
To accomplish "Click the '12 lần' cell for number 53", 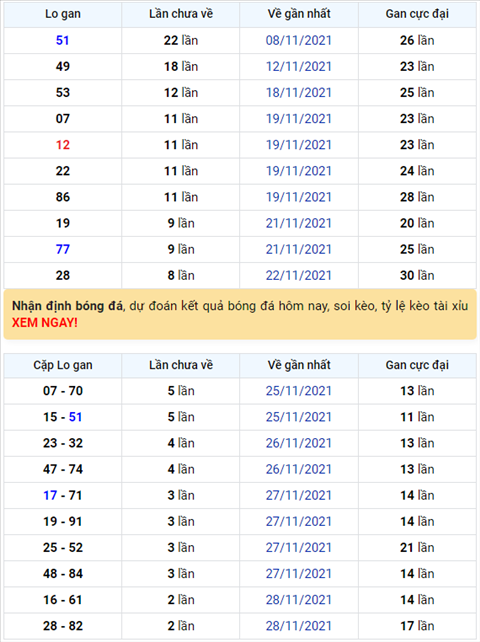I will [181, 93].
